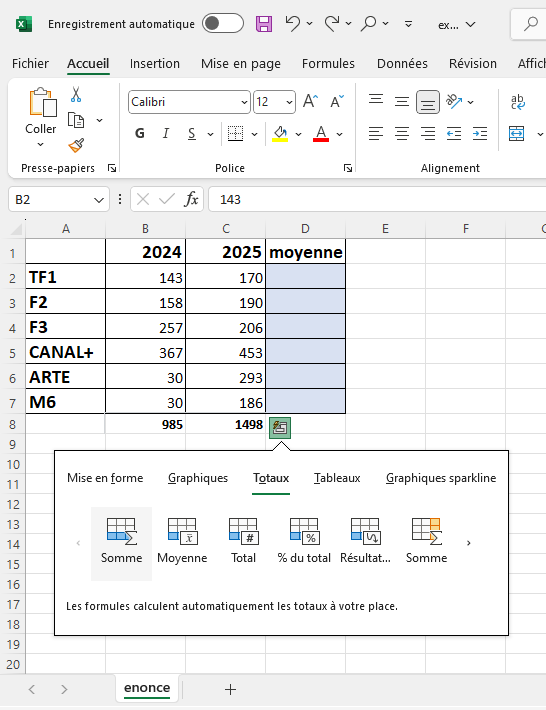Click the Borders grid icon
The image size is (546, 710).
(x=235, y=134)
